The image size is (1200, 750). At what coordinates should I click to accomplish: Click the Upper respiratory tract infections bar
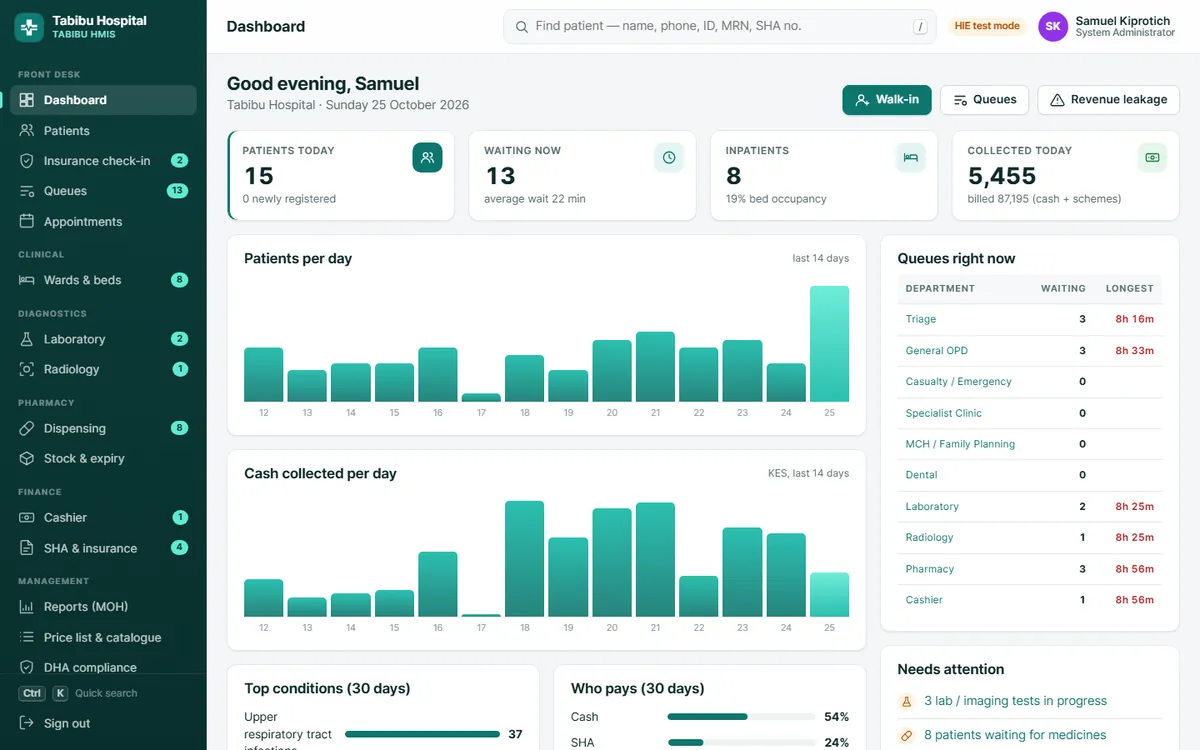(422, 734)
